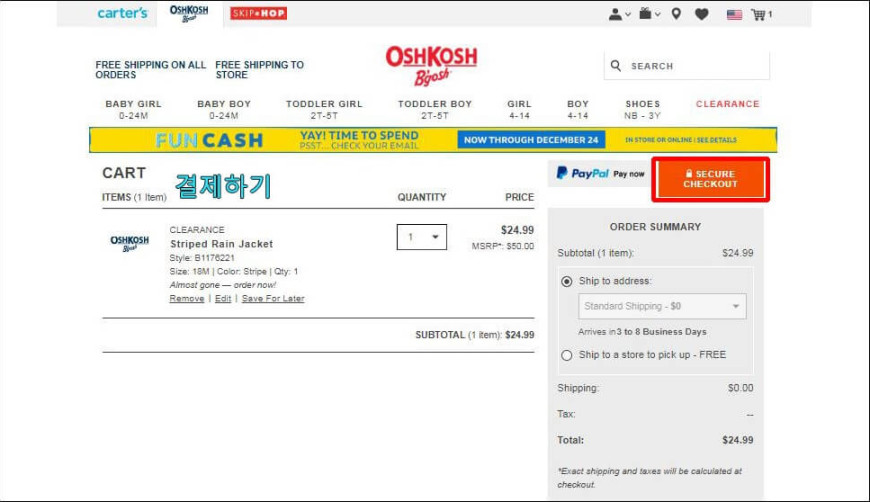870x502 pixels.
Task: Switch to the OshKosh B'gosh brand tab
Action: coord(189,13)
